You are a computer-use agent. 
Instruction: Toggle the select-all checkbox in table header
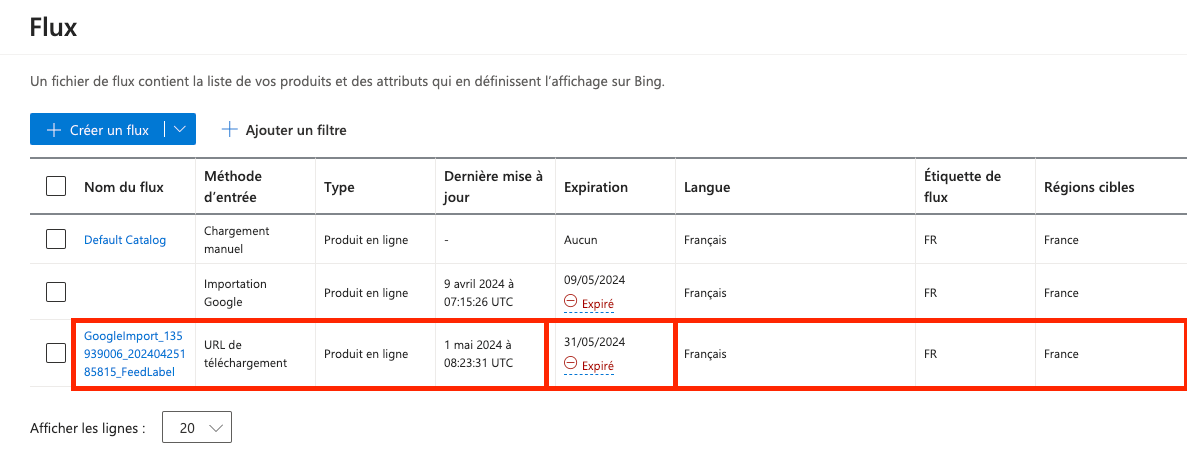coord(56,186)
